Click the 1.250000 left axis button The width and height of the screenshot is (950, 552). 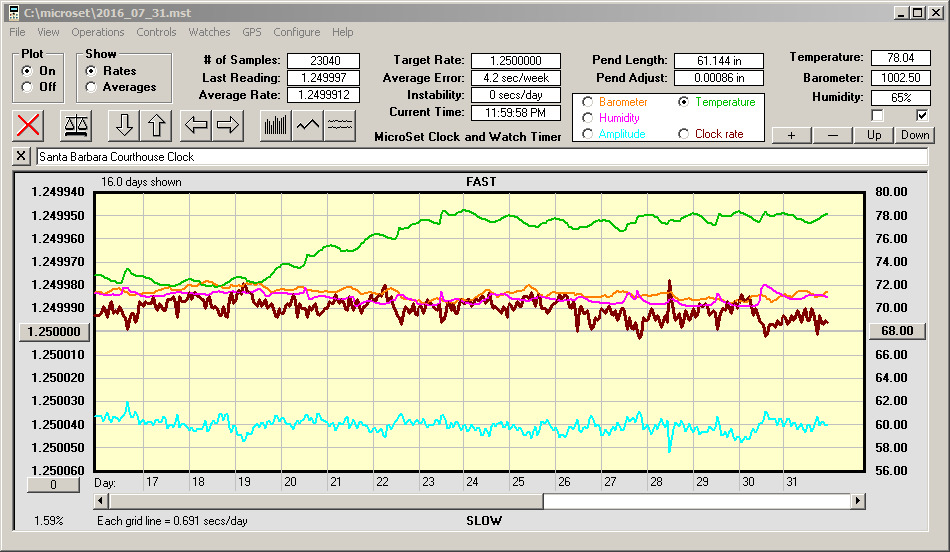(54, 331)
